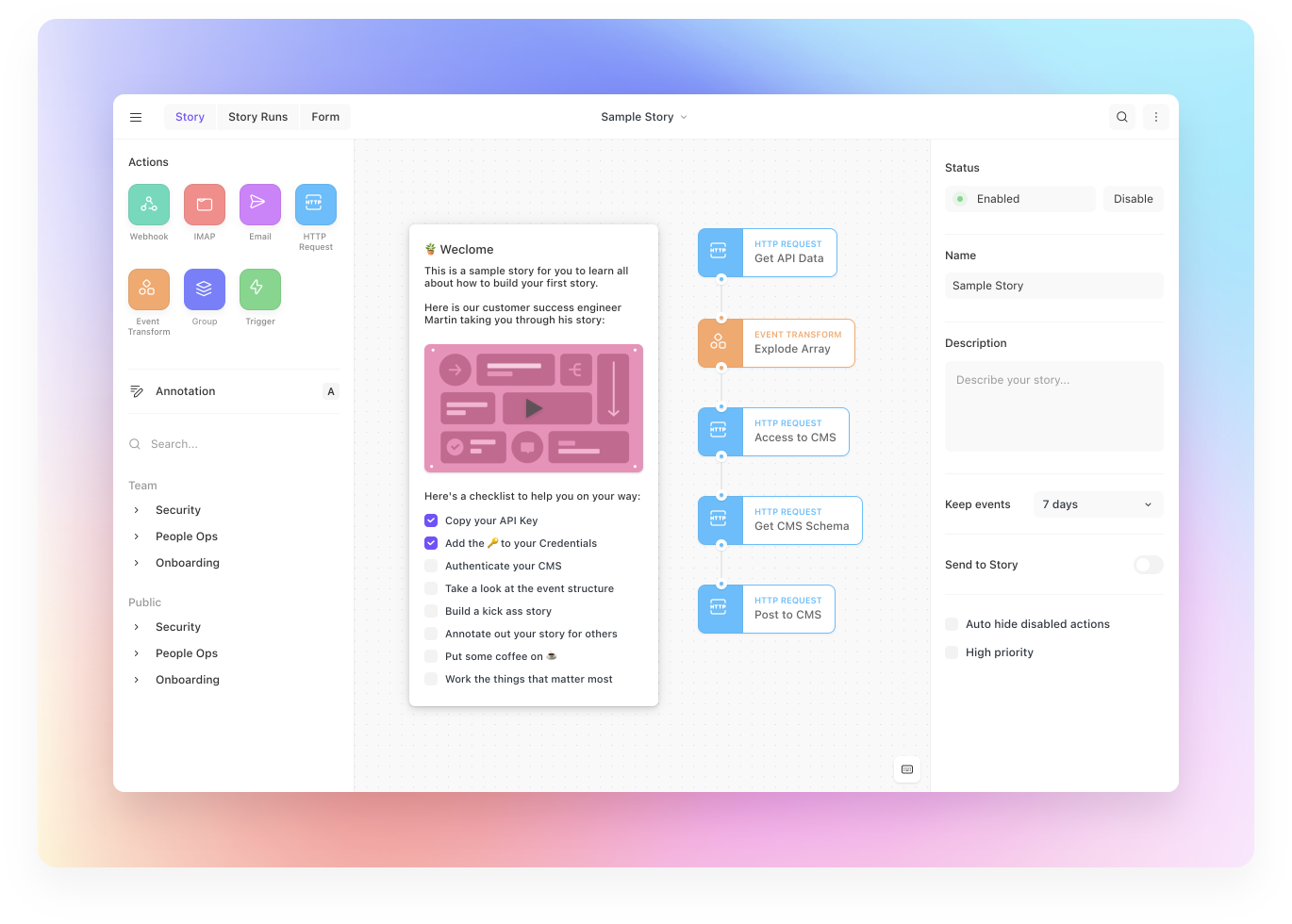Select the Webhook action icon
The image size is (1292, 924).
[149, 205]
